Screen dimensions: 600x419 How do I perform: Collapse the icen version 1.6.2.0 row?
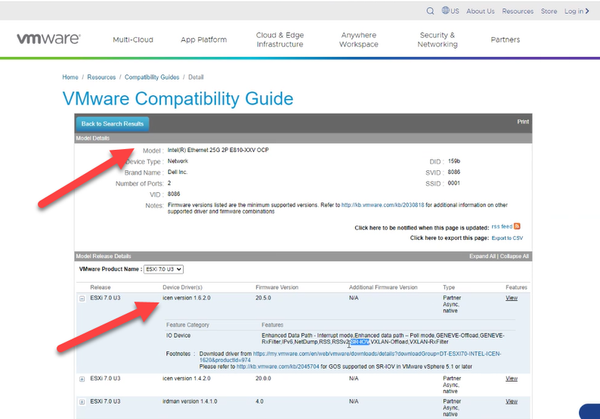coord(81,298)
